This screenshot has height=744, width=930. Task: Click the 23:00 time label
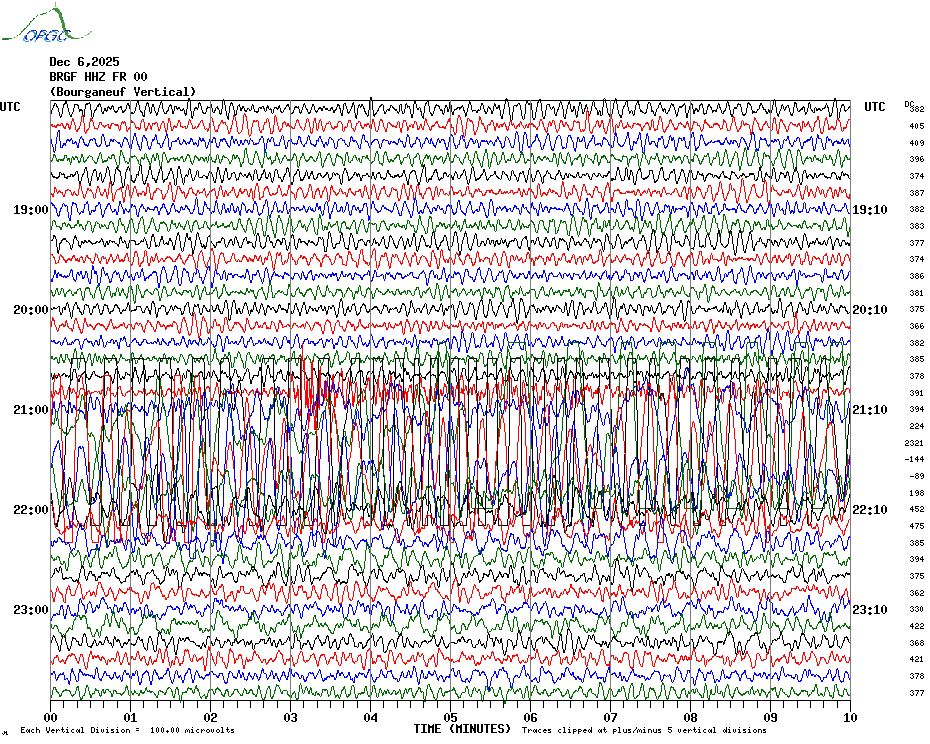click(31, 610)
